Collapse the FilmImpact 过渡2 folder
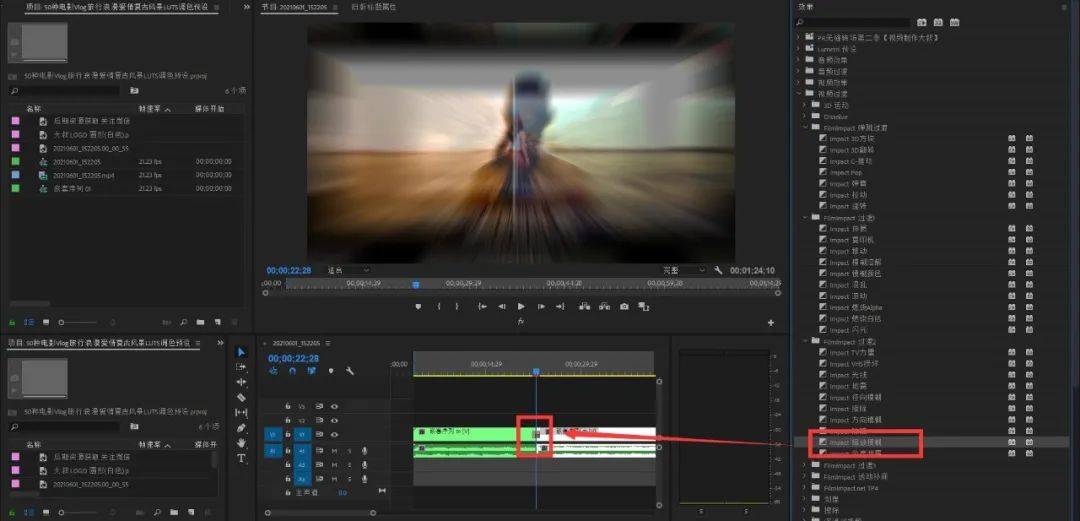 807,341
